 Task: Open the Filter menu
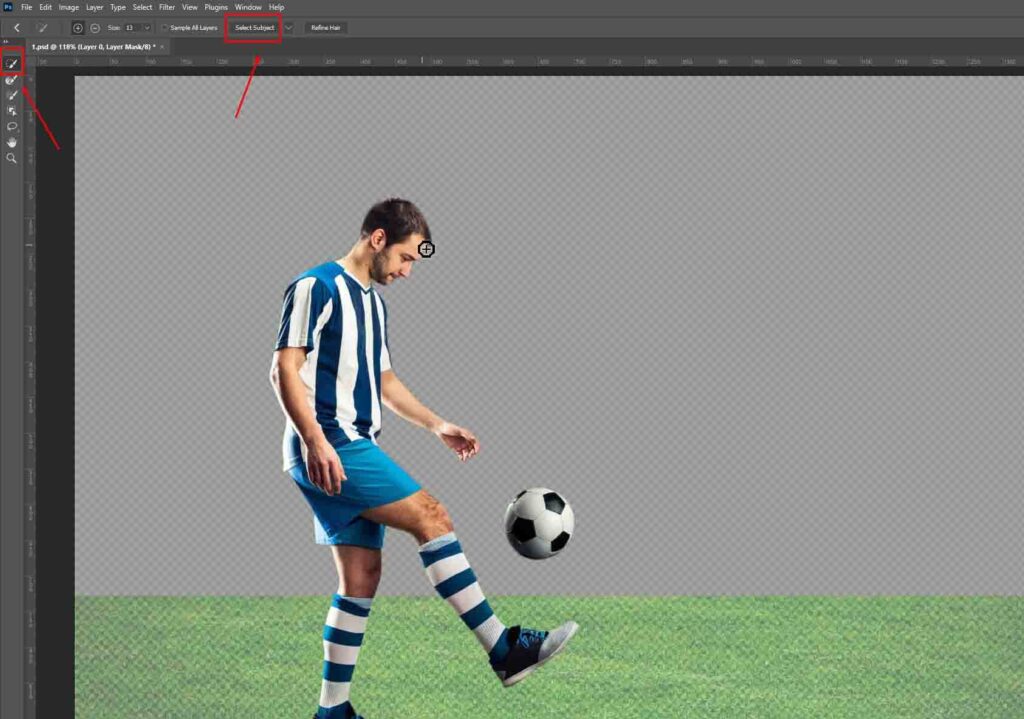[x=167, y=7]
